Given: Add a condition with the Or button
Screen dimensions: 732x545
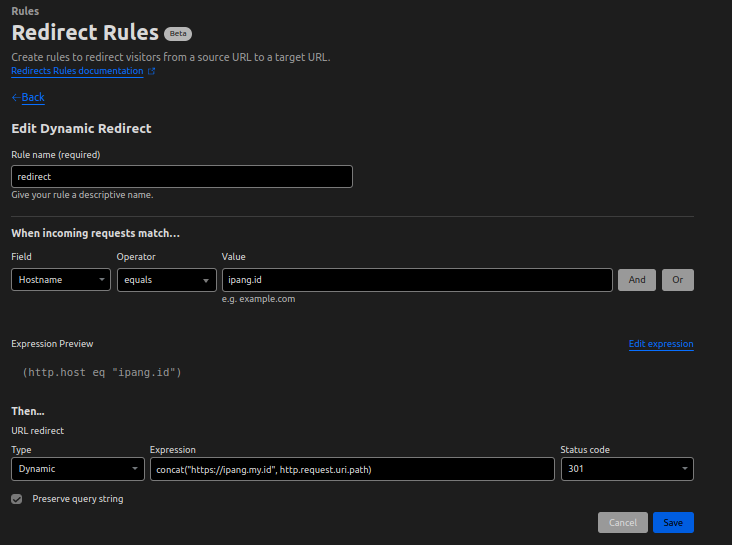Looking at the screenshot, I should (677, 280).
